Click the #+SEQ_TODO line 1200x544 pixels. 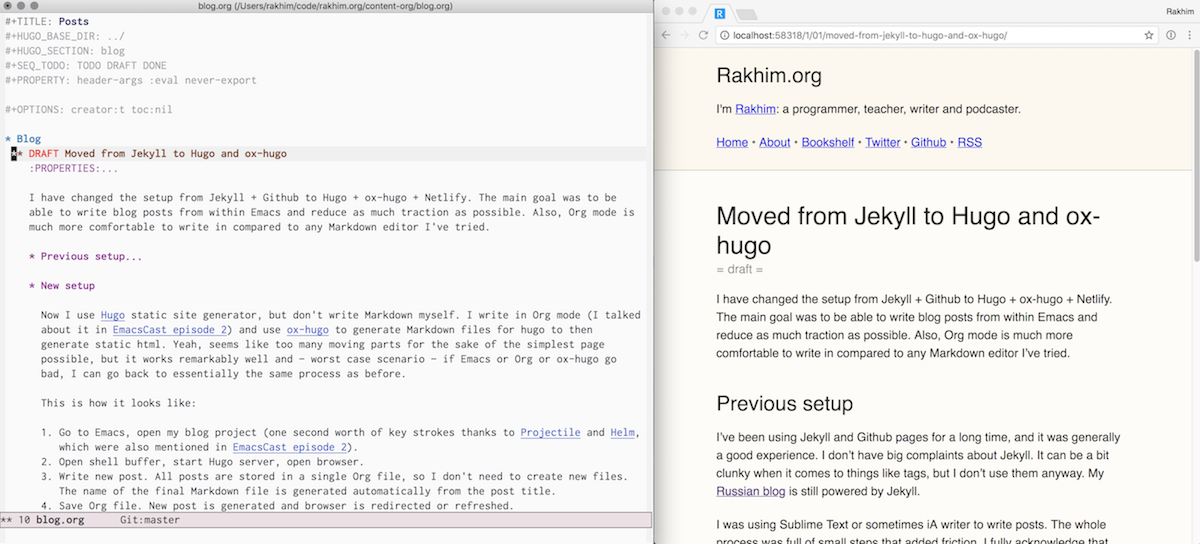86,65
